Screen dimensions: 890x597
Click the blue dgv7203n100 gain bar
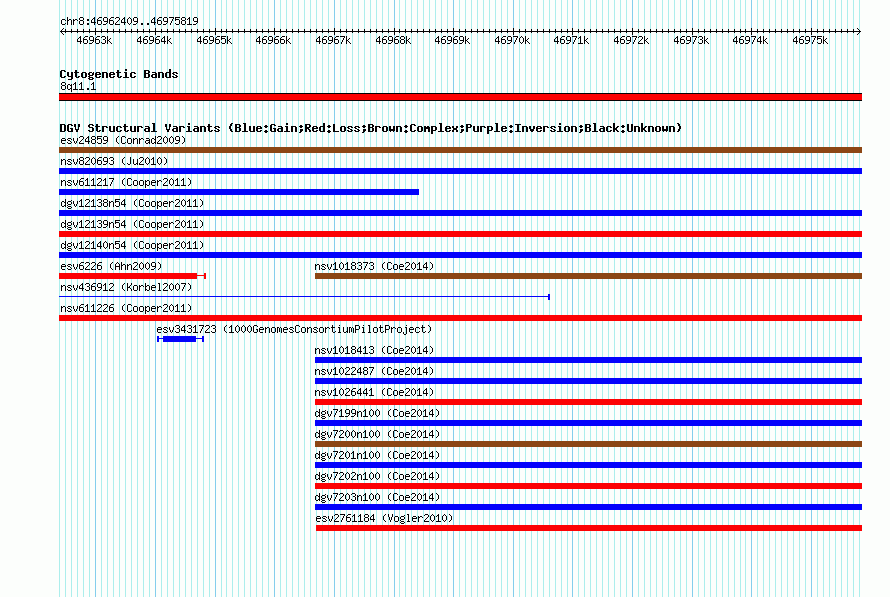pos(589,507)
